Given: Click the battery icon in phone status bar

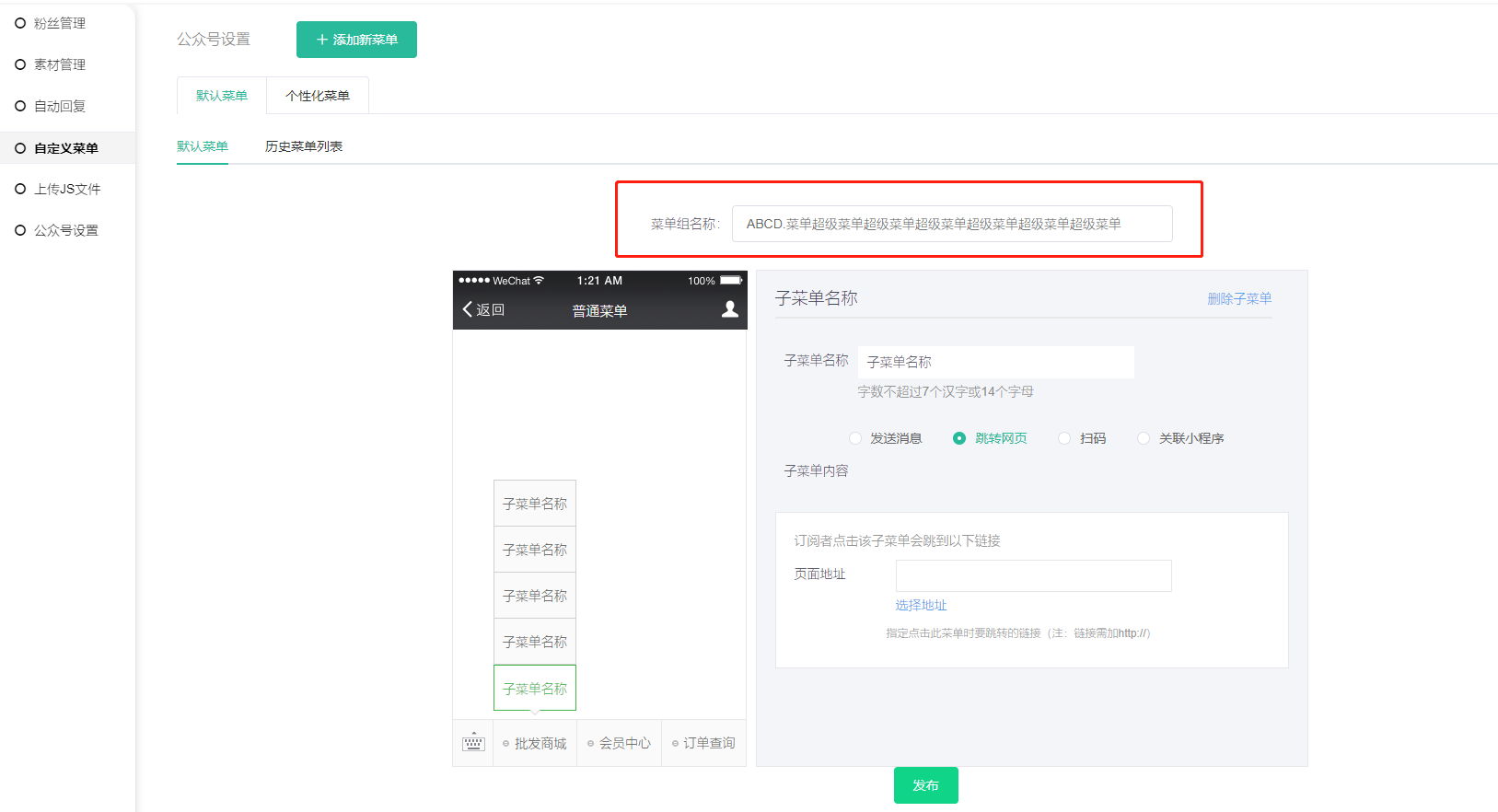Looking at the screenshot, I should pyautogui.click(x=731, y=281).
